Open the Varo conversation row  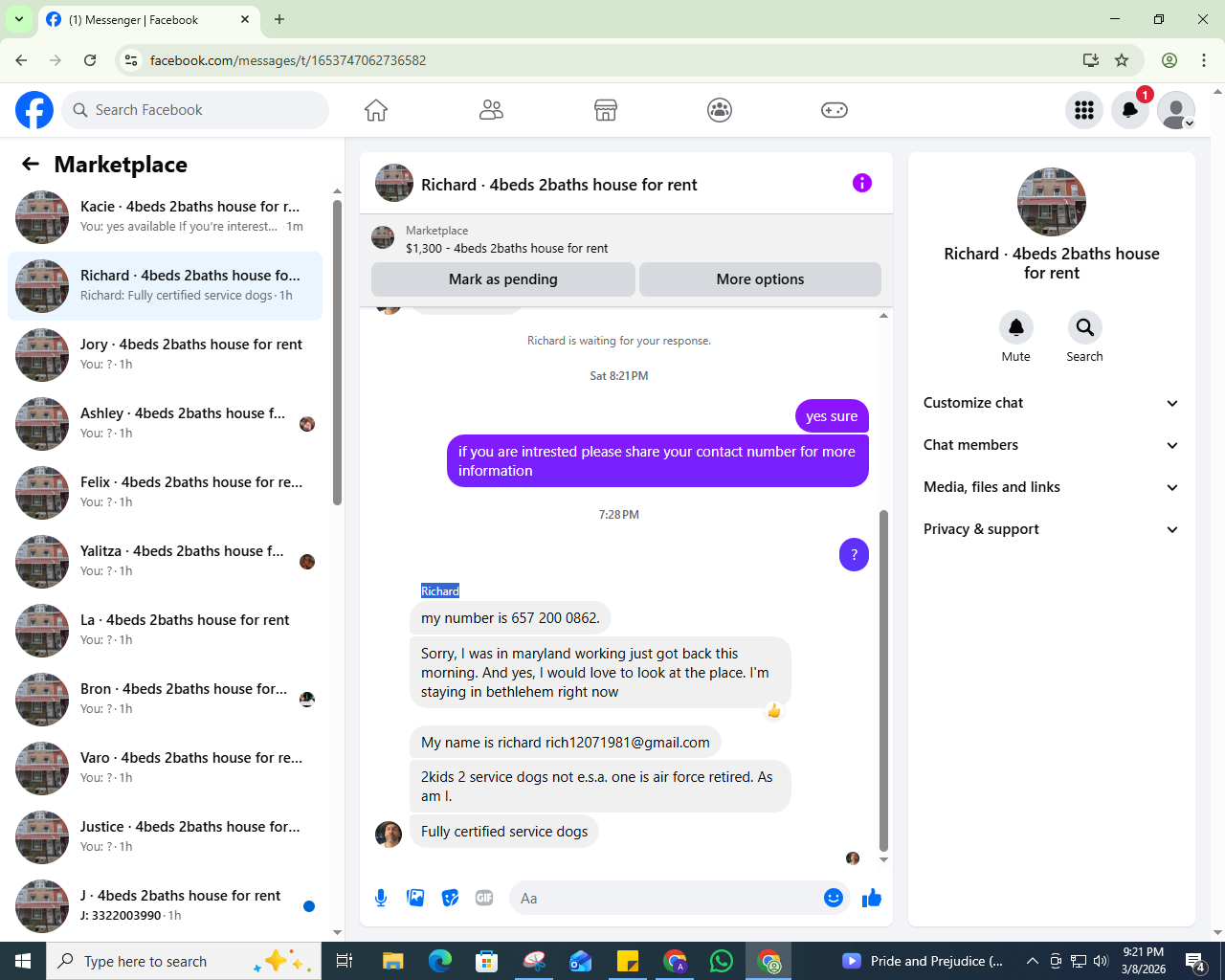tap(165, 768)
